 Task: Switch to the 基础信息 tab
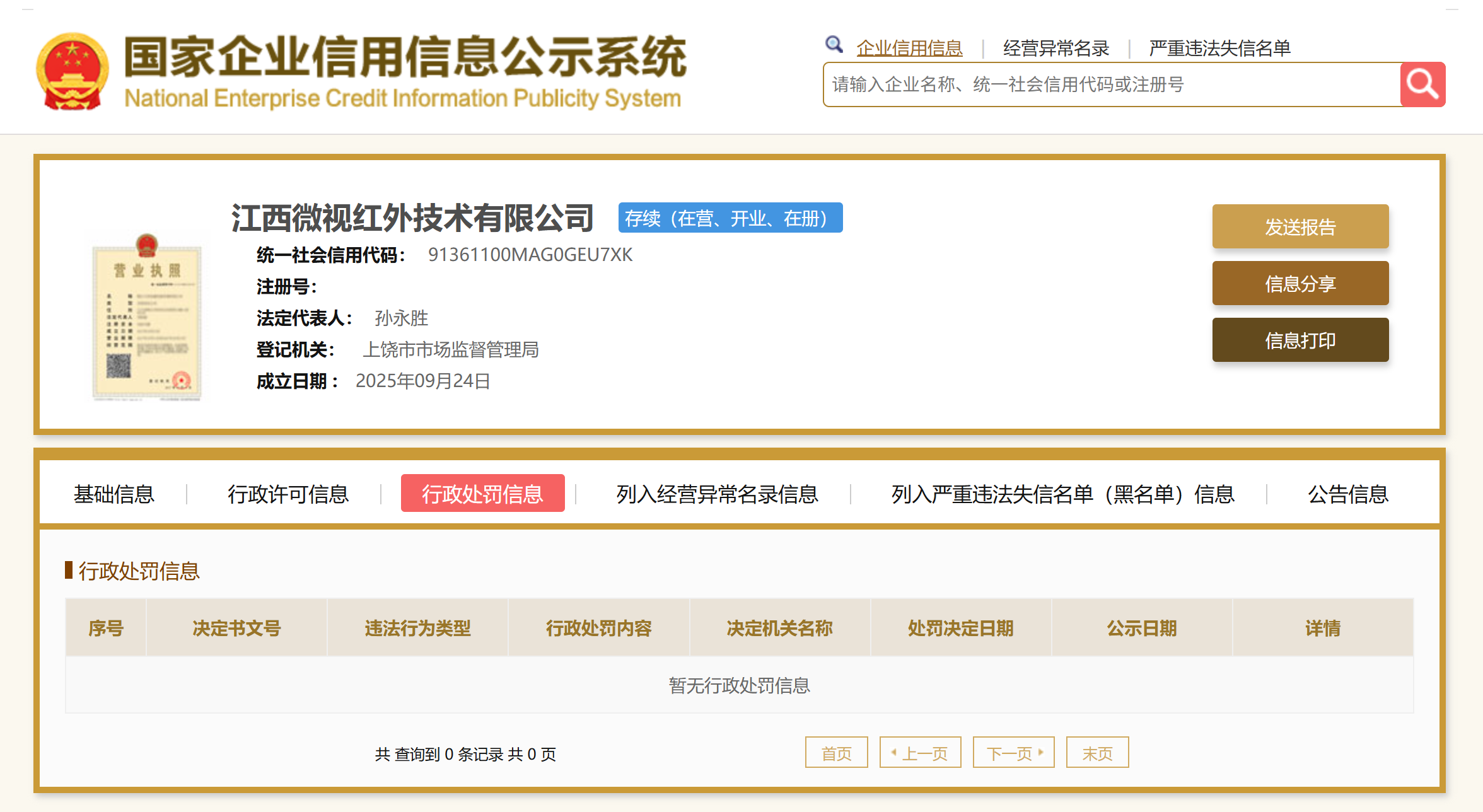[x=113, y=494]
